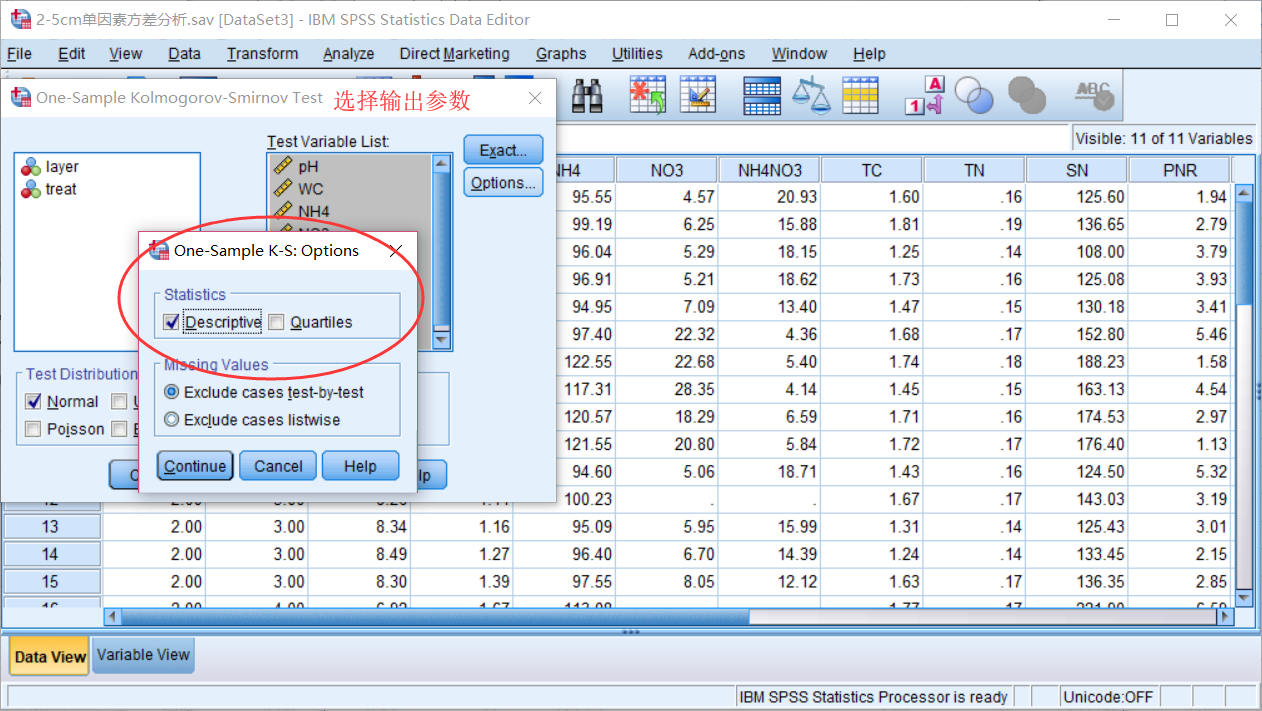Click the data grid vertical scrollbar up arrow

click(1243, 194)
